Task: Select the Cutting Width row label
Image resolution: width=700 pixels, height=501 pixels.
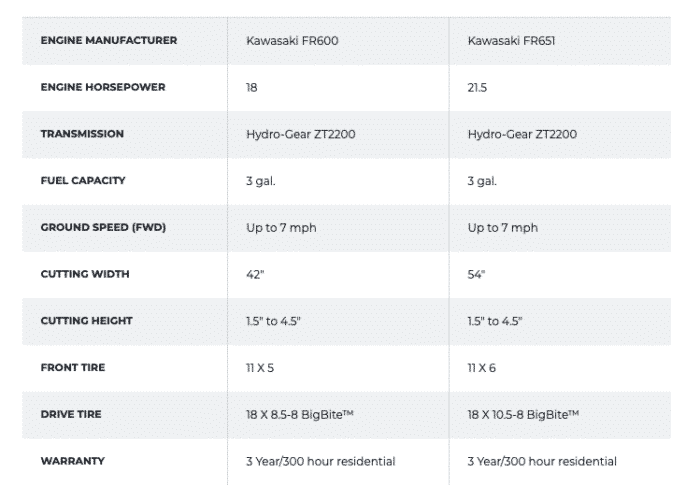Action: [85, 274]
